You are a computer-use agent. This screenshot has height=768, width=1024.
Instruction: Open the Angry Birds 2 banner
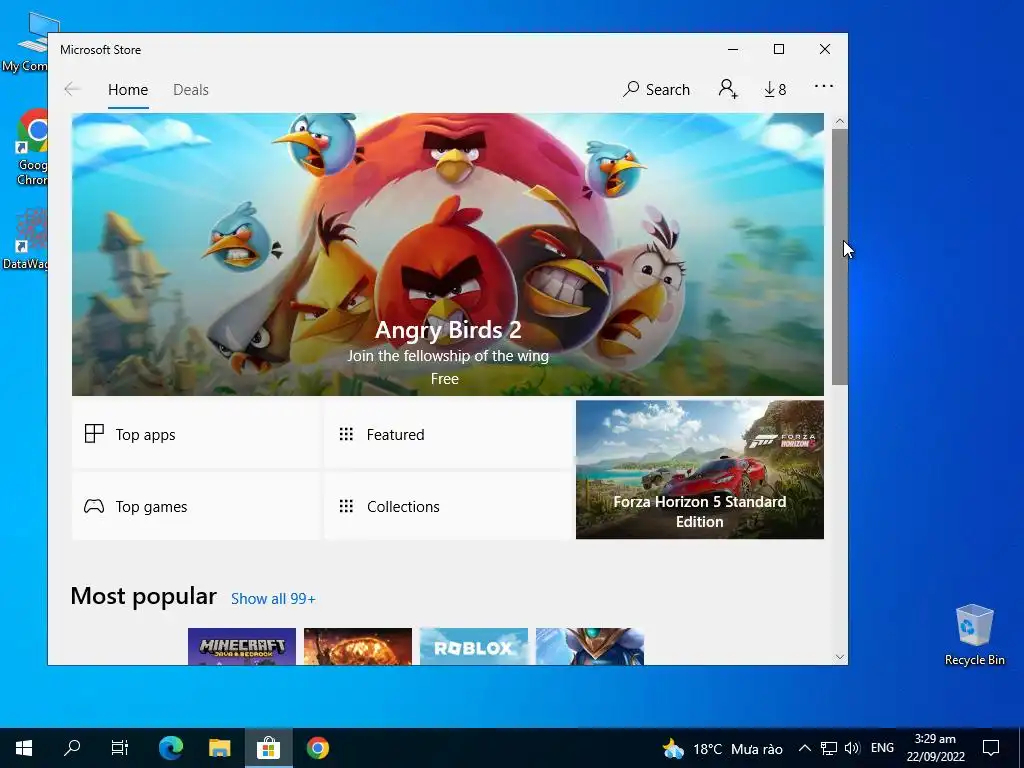coord(447,254)
